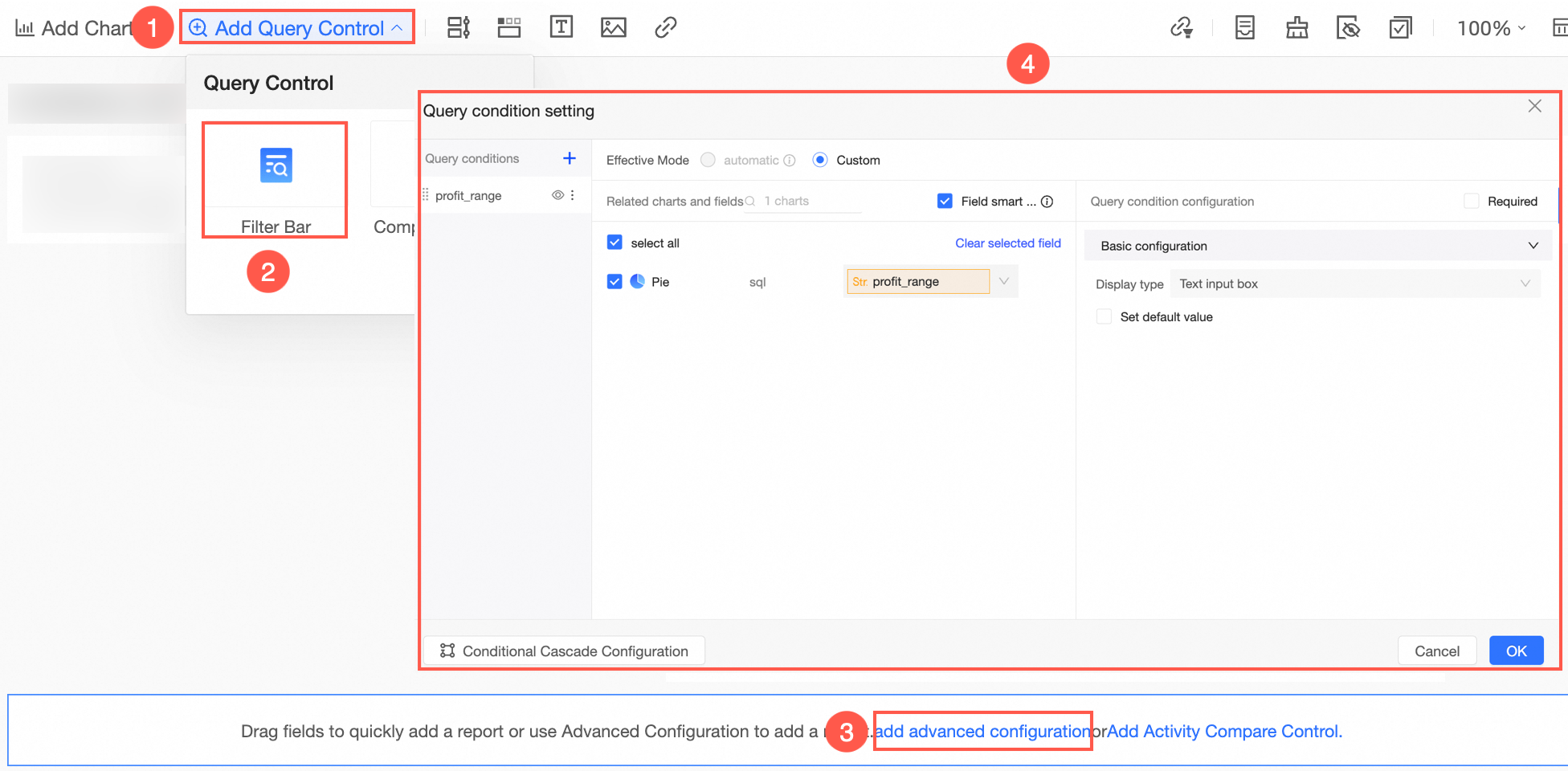Click the drag handle of profit_range
Image resolution: width=1568 pixels, height=771 pixels.
(426, 195)
